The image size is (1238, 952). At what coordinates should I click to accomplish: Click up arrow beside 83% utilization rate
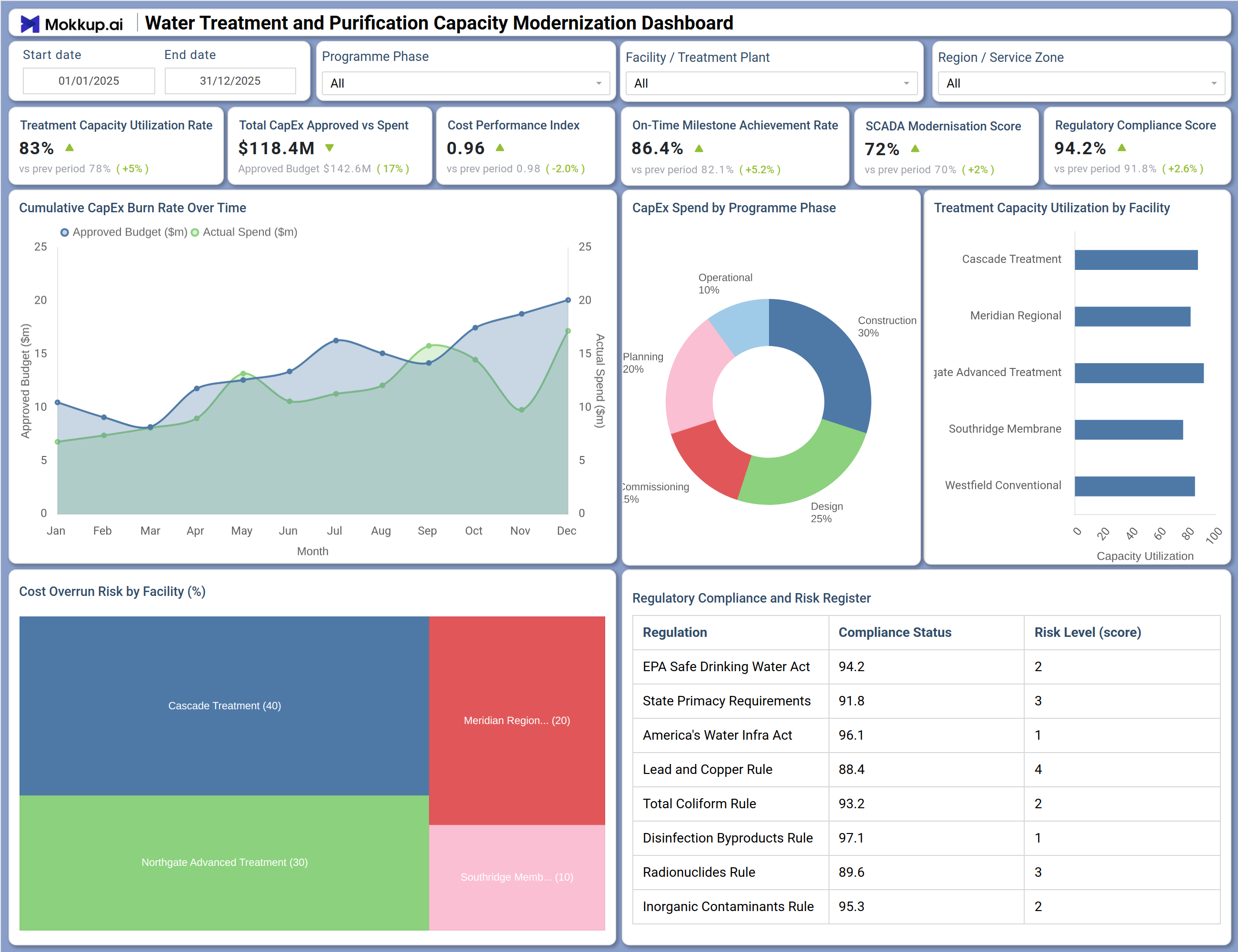click(x=70, y=148)
